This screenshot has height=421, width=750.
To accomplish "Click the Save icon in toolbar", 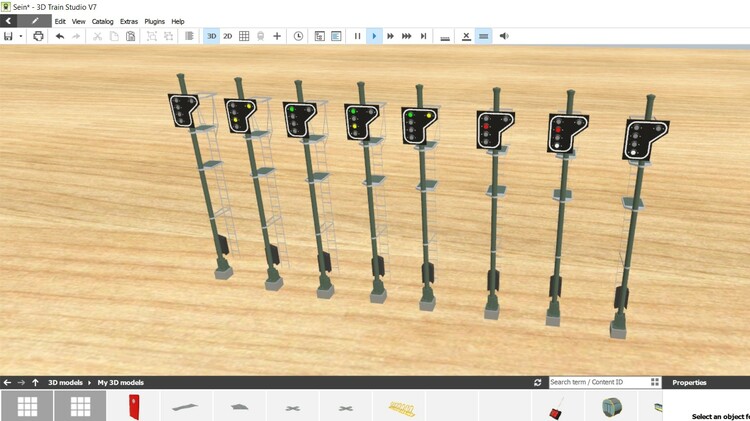I will pos(8,36).
